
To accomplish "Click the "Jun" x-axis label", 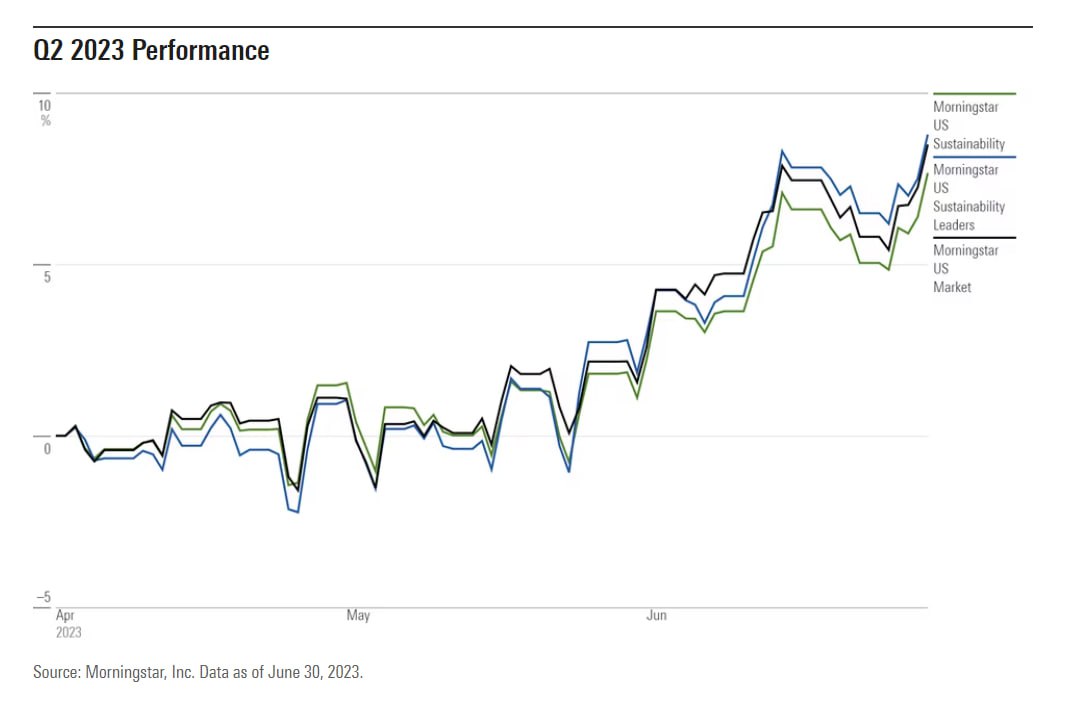I will (x=656, y=616).
